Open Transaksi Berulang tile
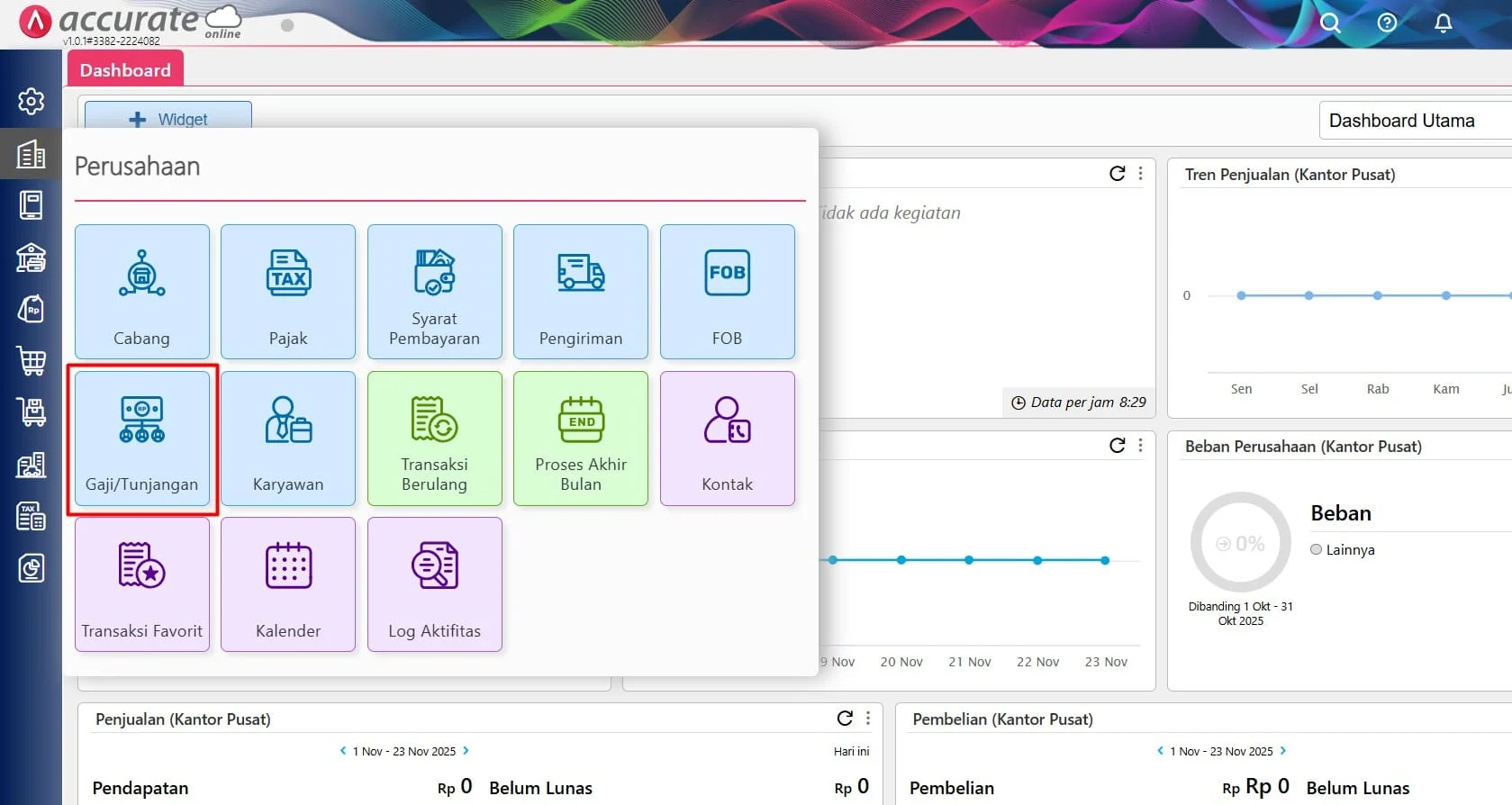Screen dimensions: 1512x805 pos(434,439)
